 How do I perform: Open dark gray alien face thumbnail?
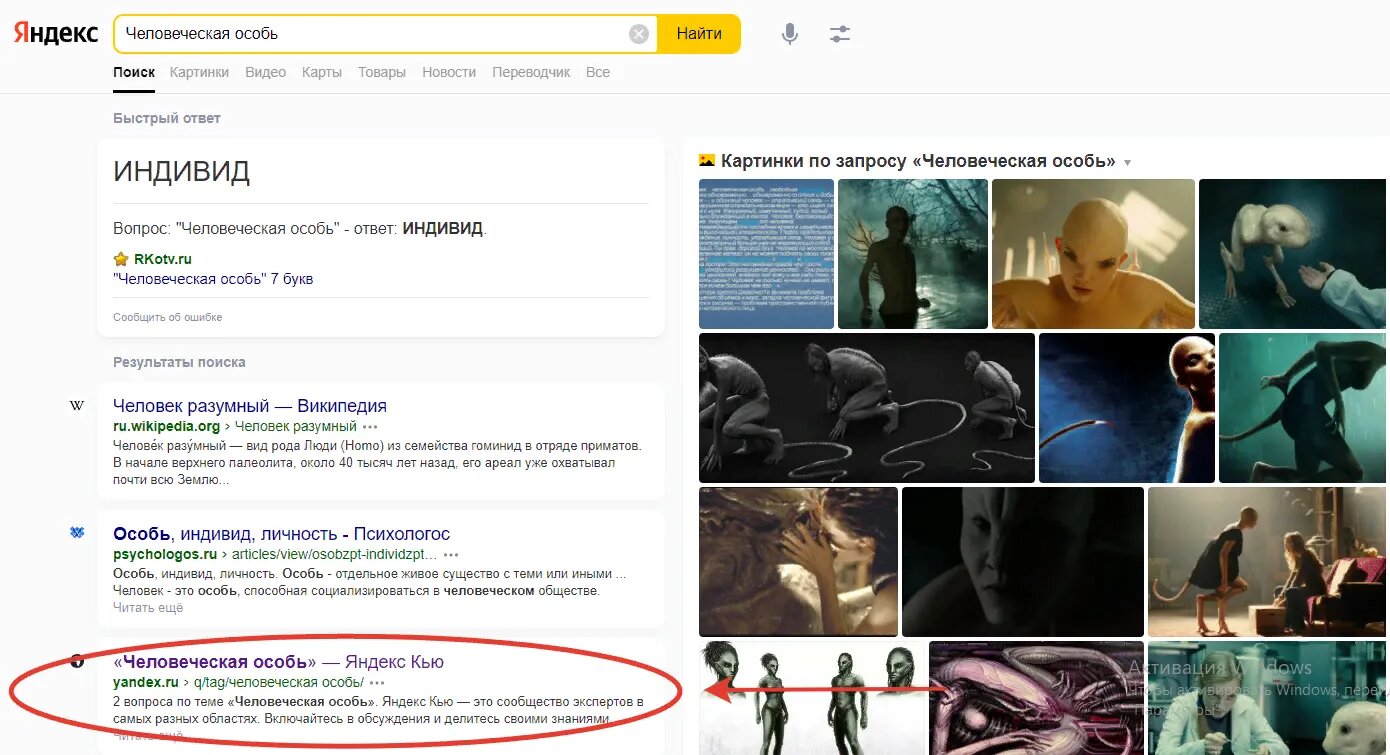click(x=1023, y=562)
